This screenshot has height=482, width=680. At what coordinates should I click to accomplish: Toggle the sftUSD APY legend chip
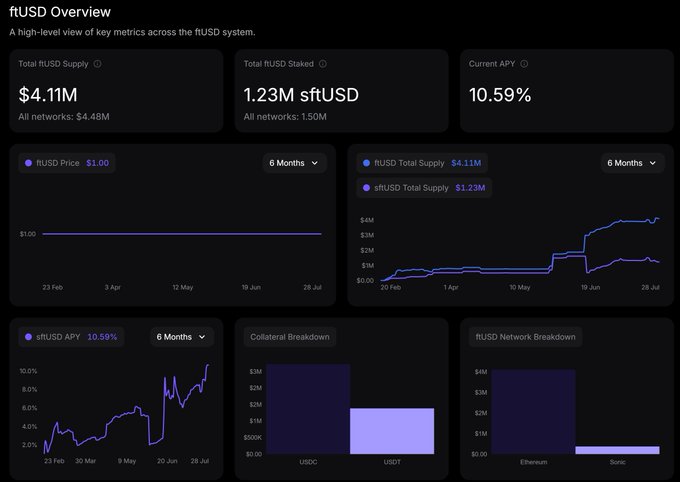[71, 337]
